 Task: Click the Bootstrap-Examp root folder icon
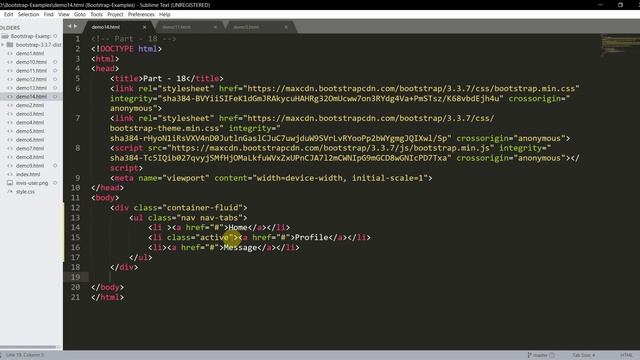click(x=5, y=36)
